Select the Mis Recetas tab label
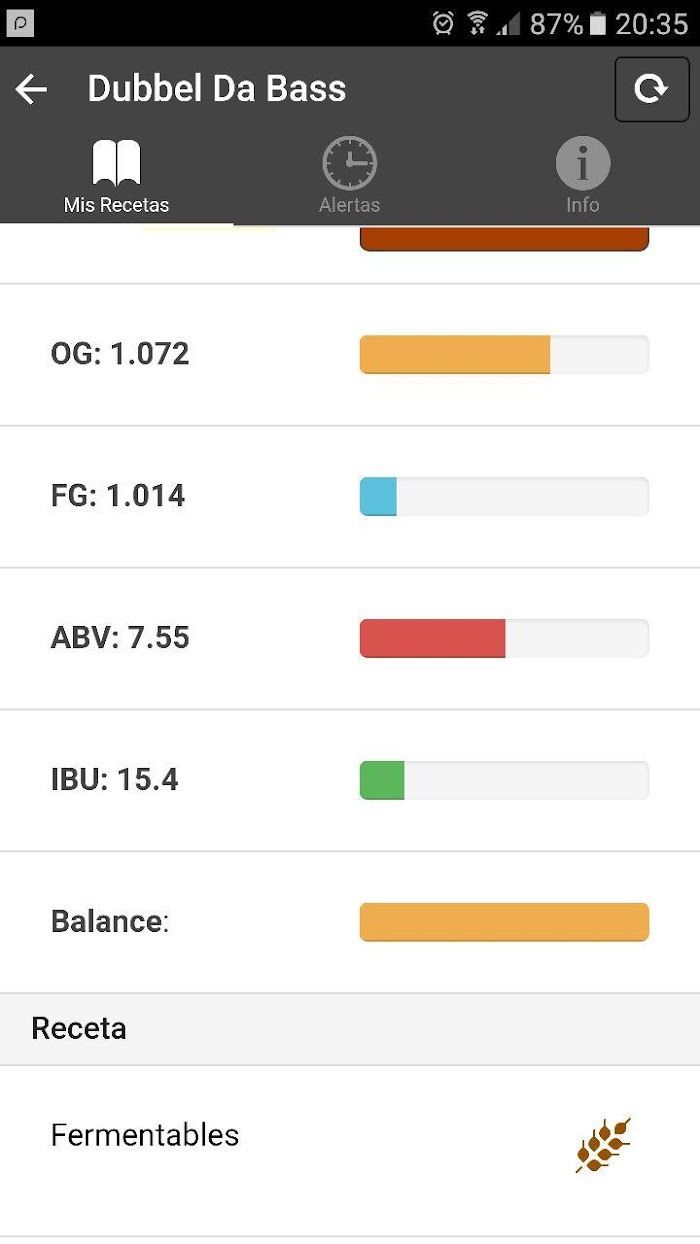The width and height of the screenshot is (700, 1244). [116, 205]
